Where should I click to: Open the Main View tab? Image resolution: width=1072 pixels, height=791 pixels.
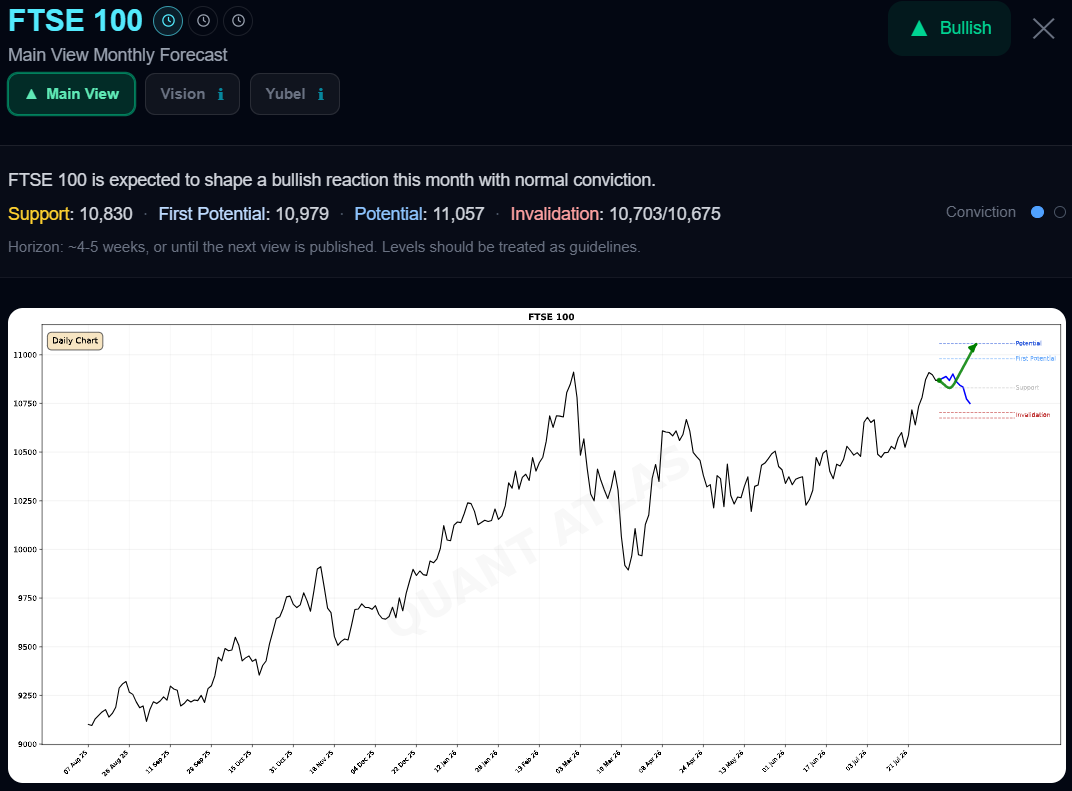72,94
